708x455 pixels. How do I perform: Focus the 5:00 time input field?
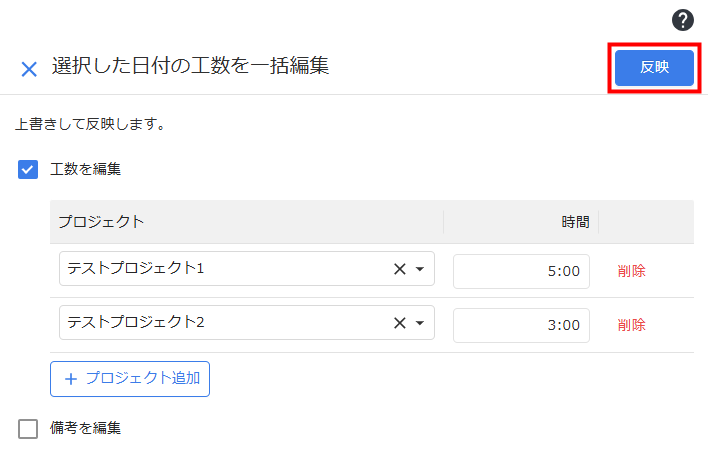click(x=521, y=271)
